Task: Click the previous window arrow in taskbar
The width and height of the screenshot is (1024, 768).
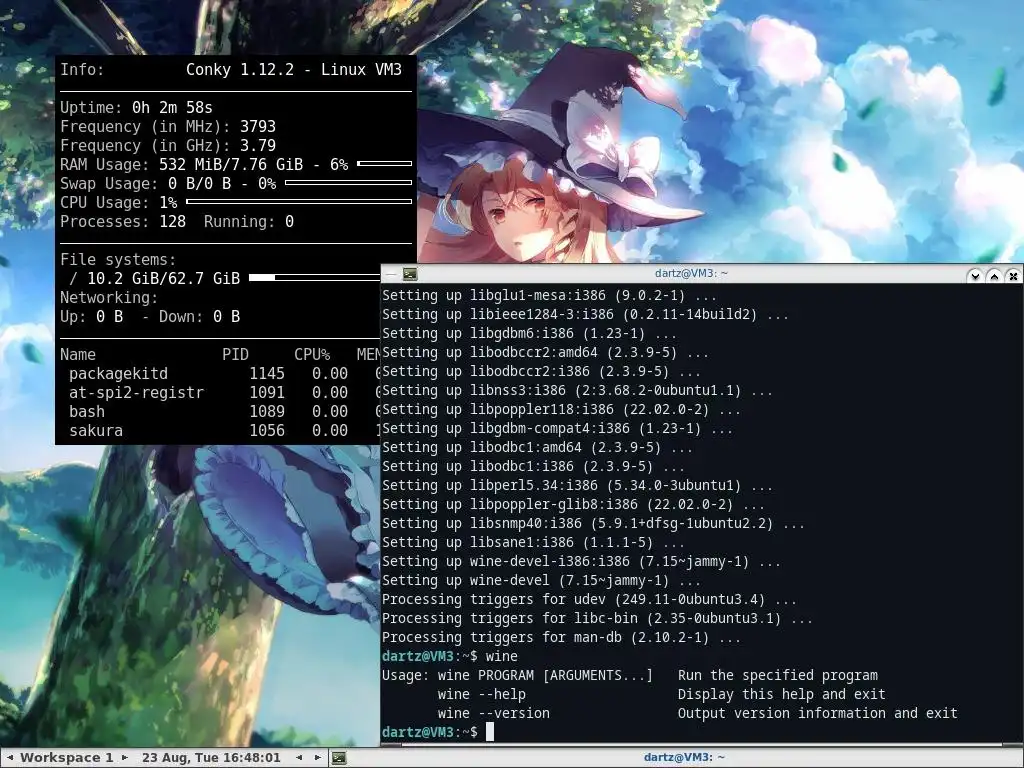Action: click(x=299, y=758)
